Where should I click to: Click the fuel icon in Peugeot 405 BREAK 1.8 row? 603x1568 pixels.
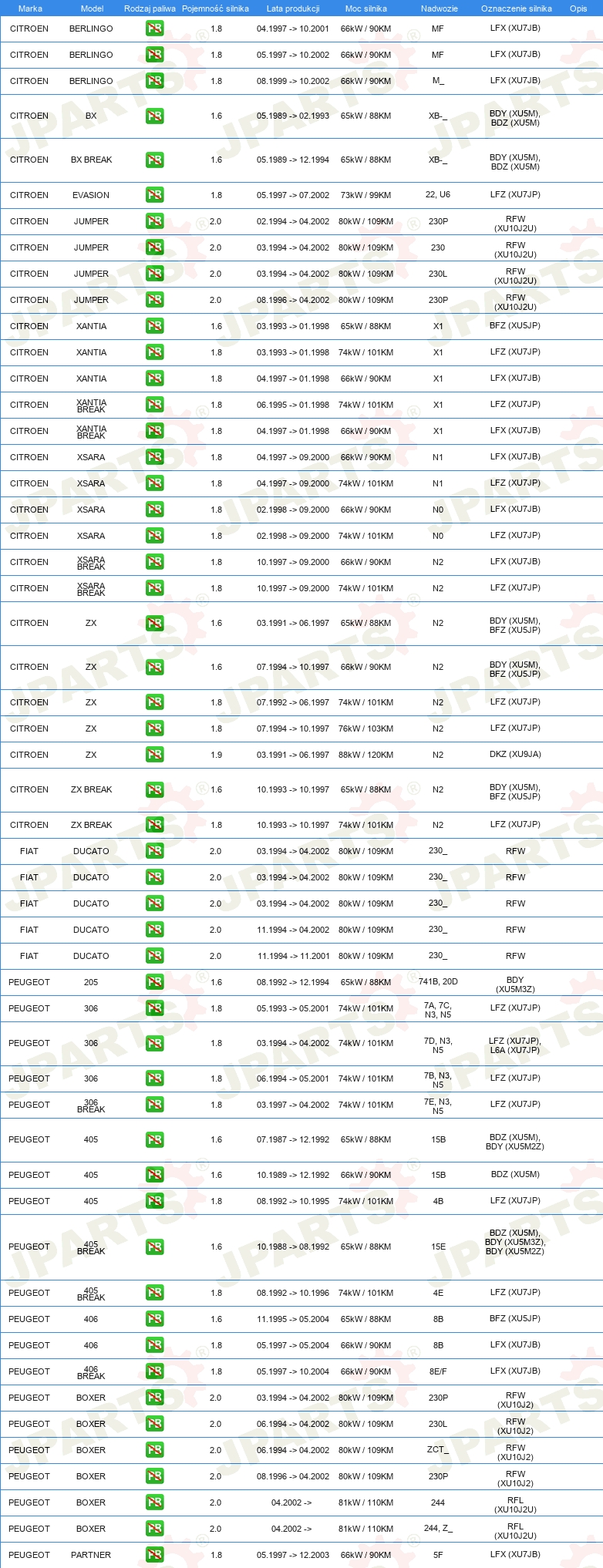click(x=154, y=1293)
